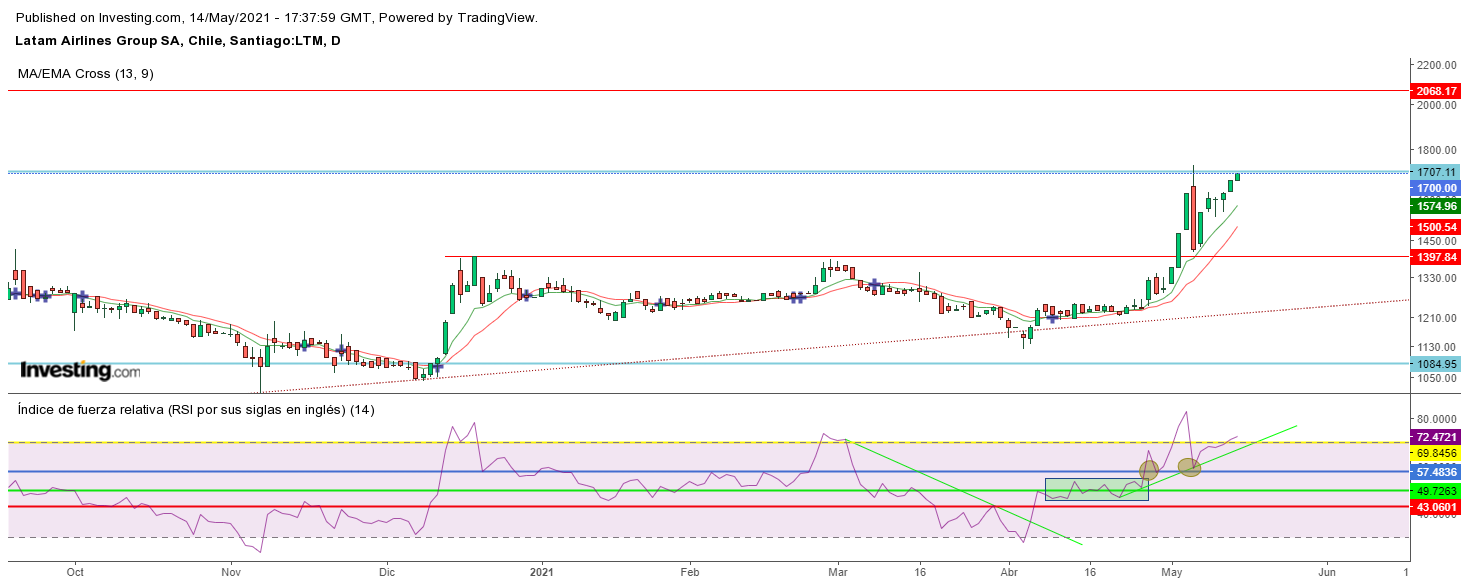
Task: Click the Jun date axis label
Action: click(x=1327, y=573)
